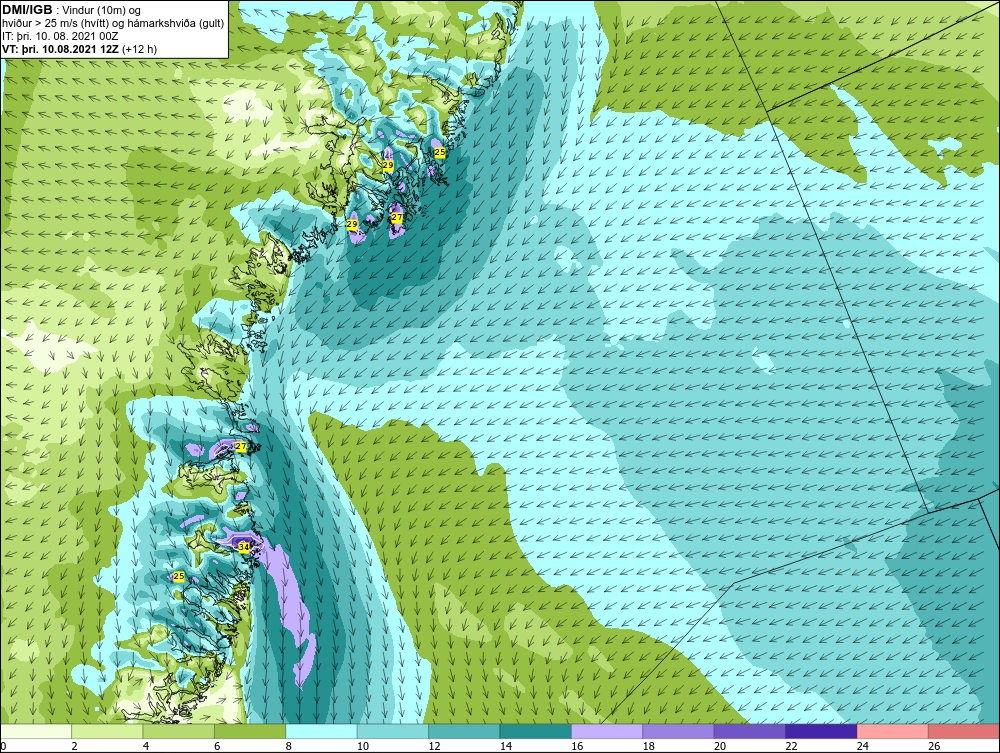Viewport: 1000px width, 753px height.
Task: Click the legend number 16
Action: point(577,746)
